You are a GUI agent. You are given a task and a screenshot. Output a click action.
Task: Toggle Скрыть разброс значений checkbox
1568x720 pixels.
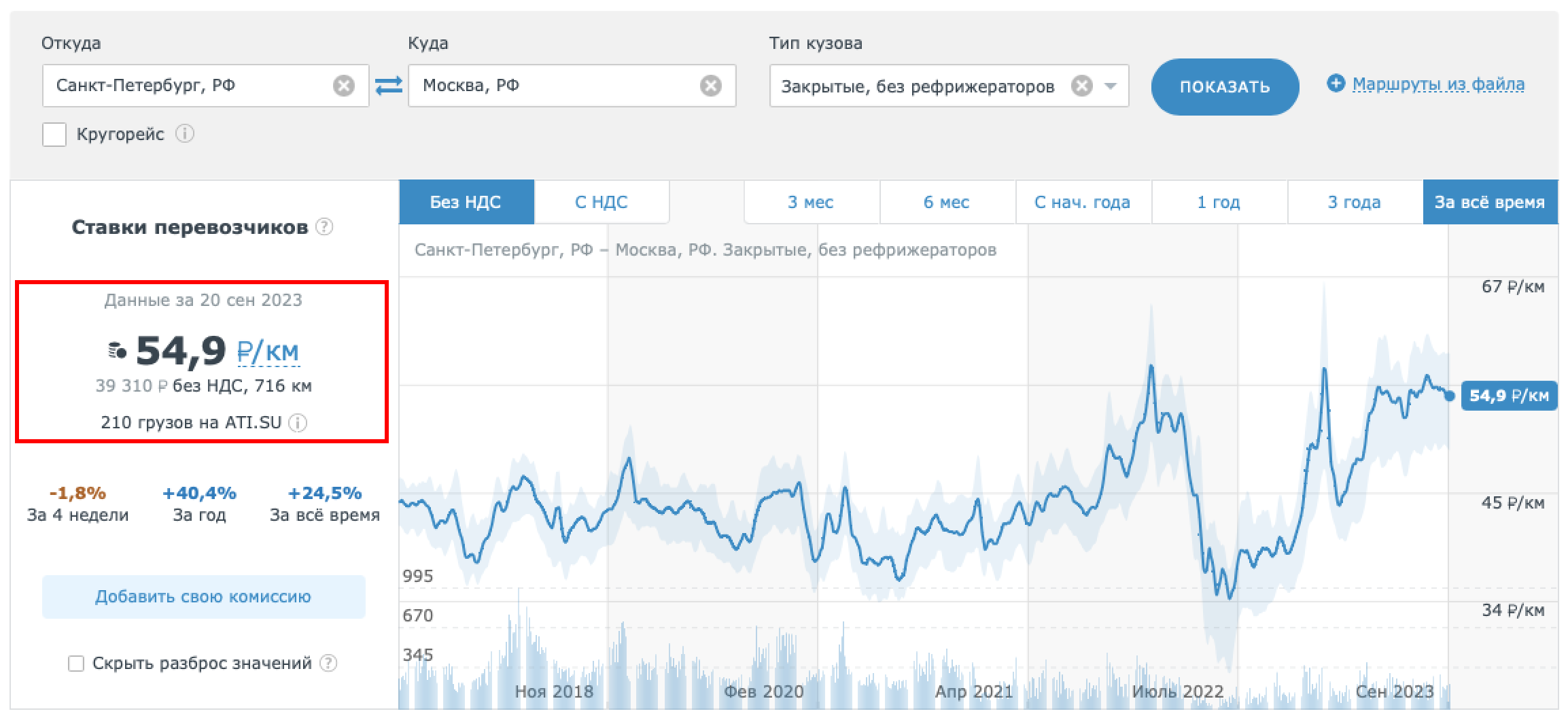76,664
